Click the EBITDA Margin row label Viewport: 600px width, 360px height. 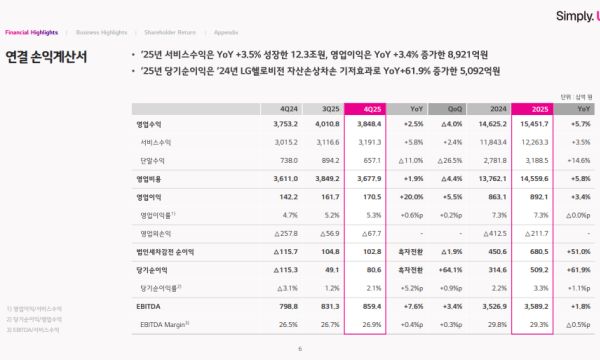[x=165, y=324]
